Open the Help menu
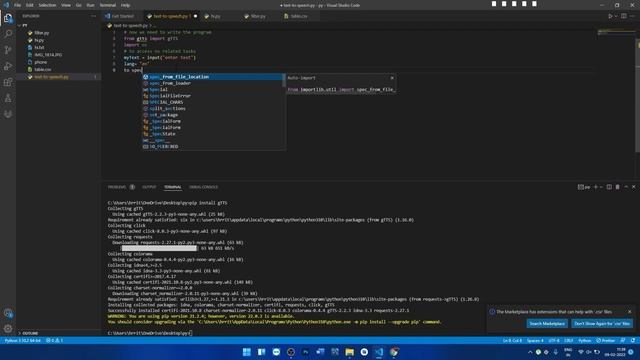This screenshot has height=360, width=640. pos(125,5)
